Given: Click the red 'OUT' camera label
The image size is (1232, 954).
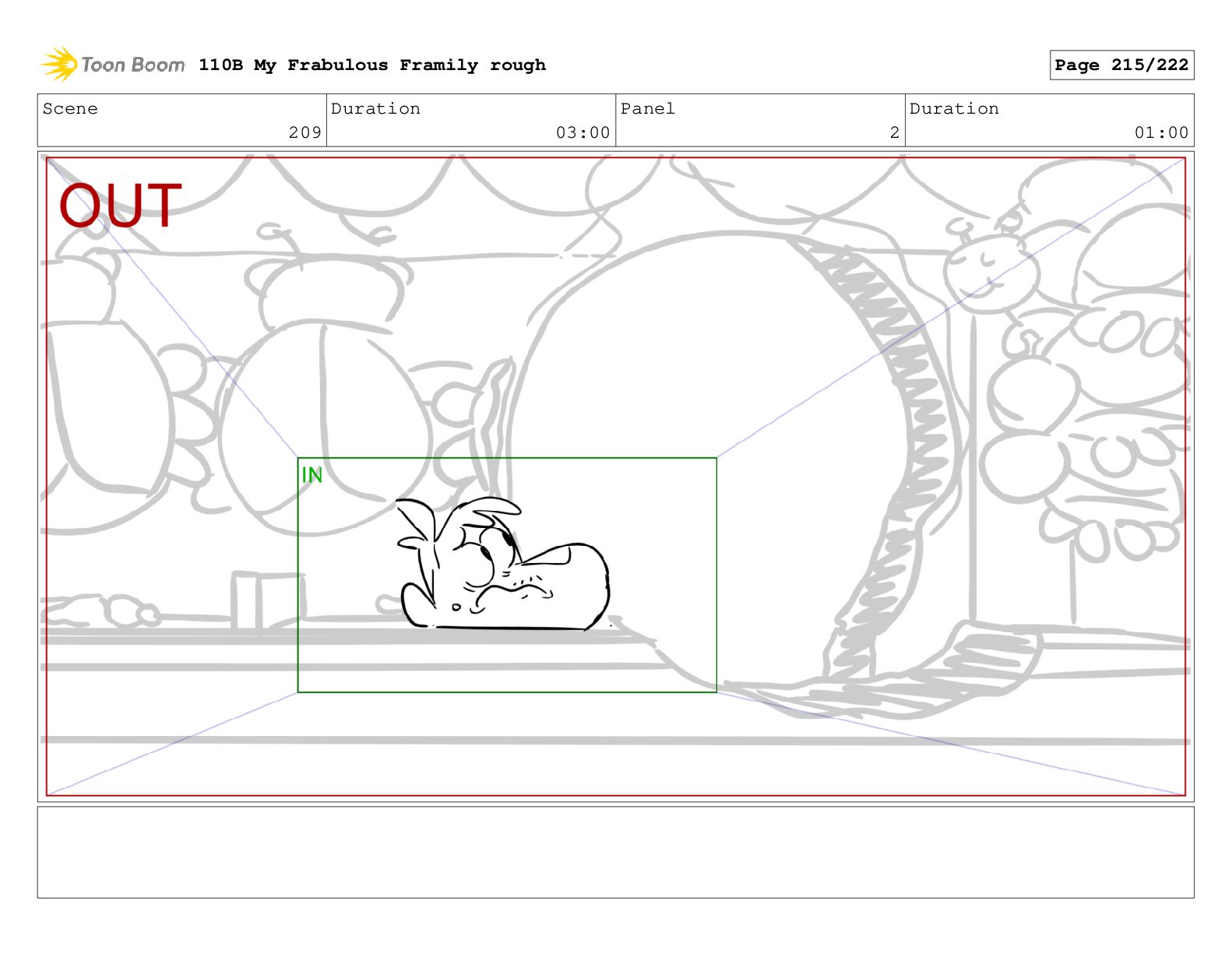Looking at the screenshot, I should pyautogui.click(x=121, y=206).
